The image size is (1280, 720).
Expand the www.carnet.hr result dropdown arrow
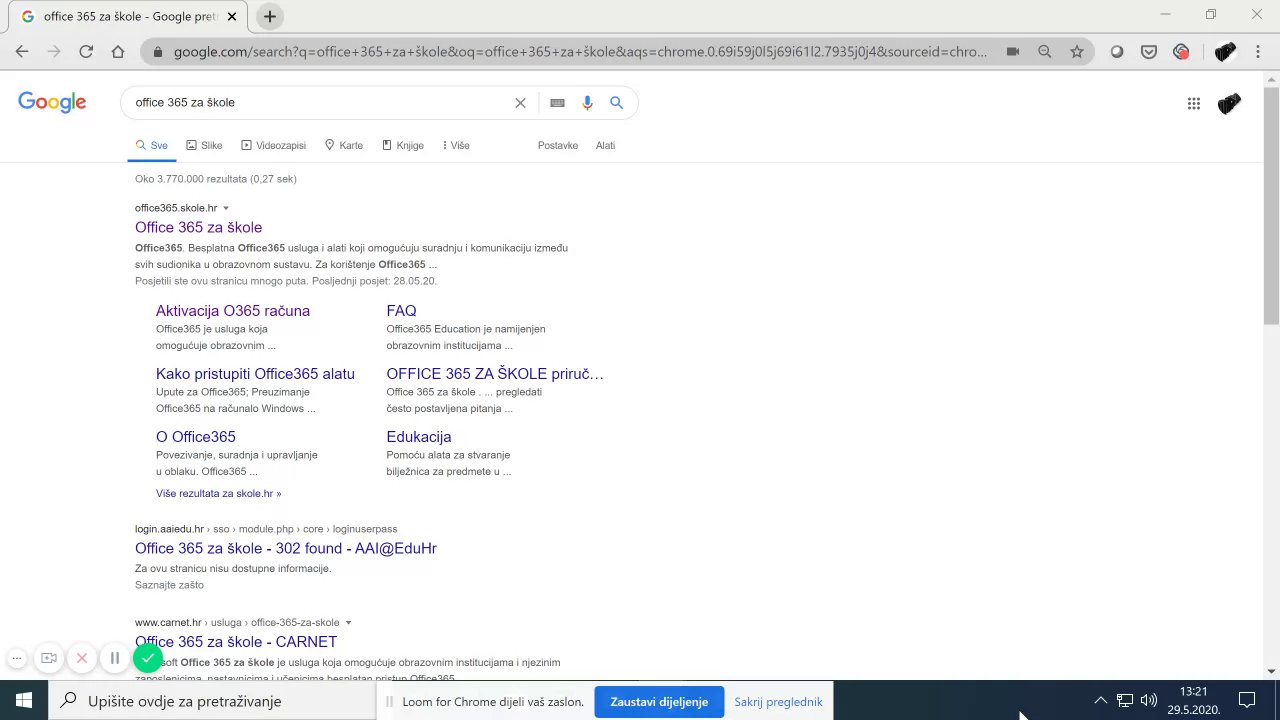(348, 623)
